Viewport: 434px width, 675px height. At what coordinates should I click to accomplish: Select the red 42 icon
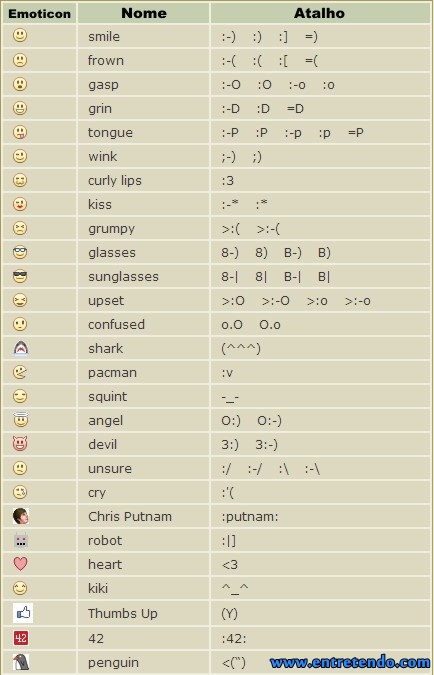[x=21, y=638]
